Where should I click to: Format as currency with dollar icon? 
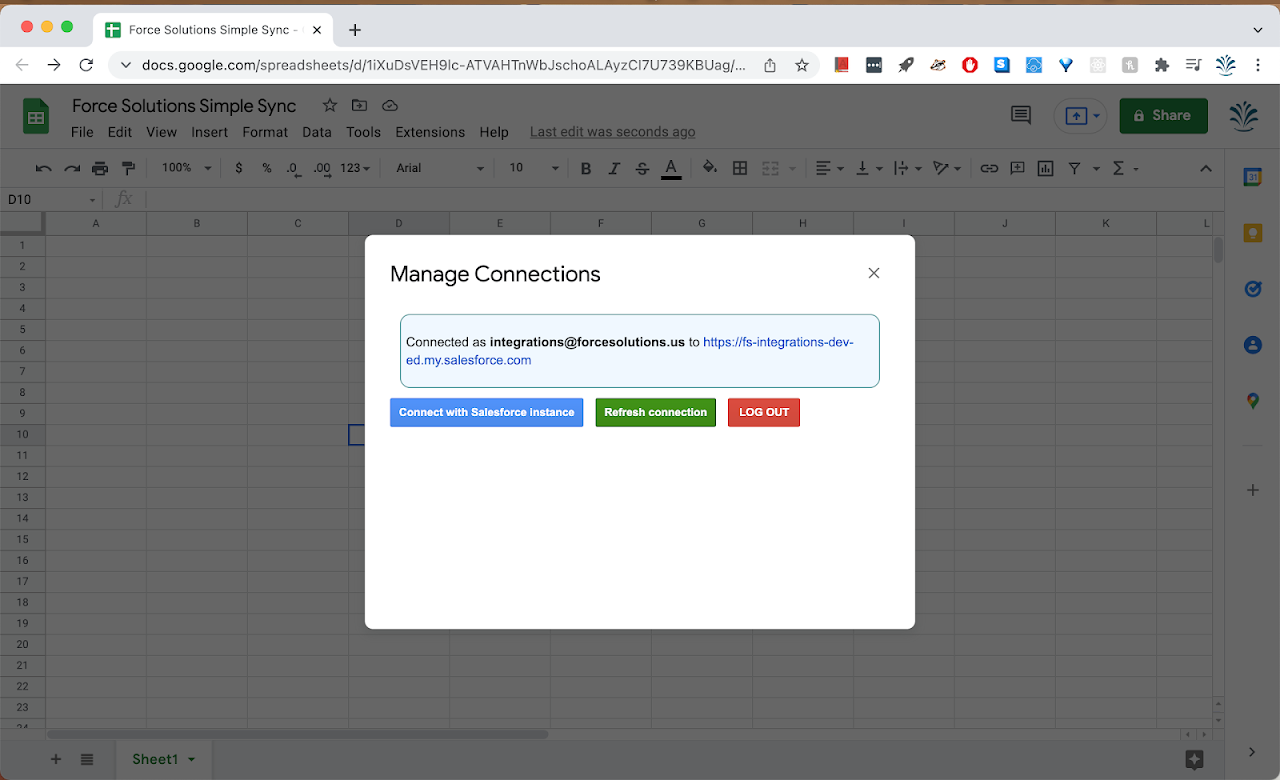point(238,168)
